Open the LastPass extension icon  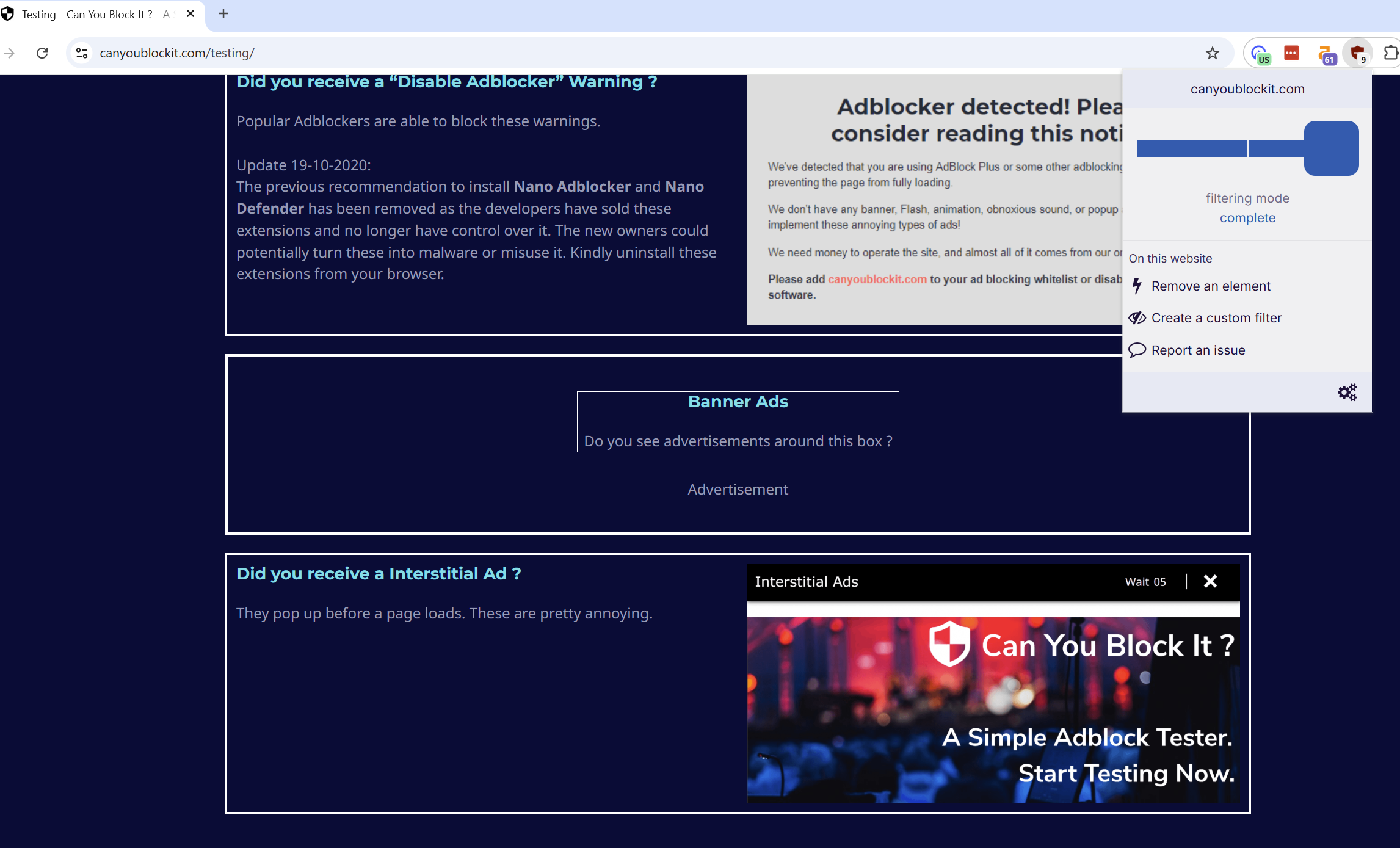pos(1291,53)
